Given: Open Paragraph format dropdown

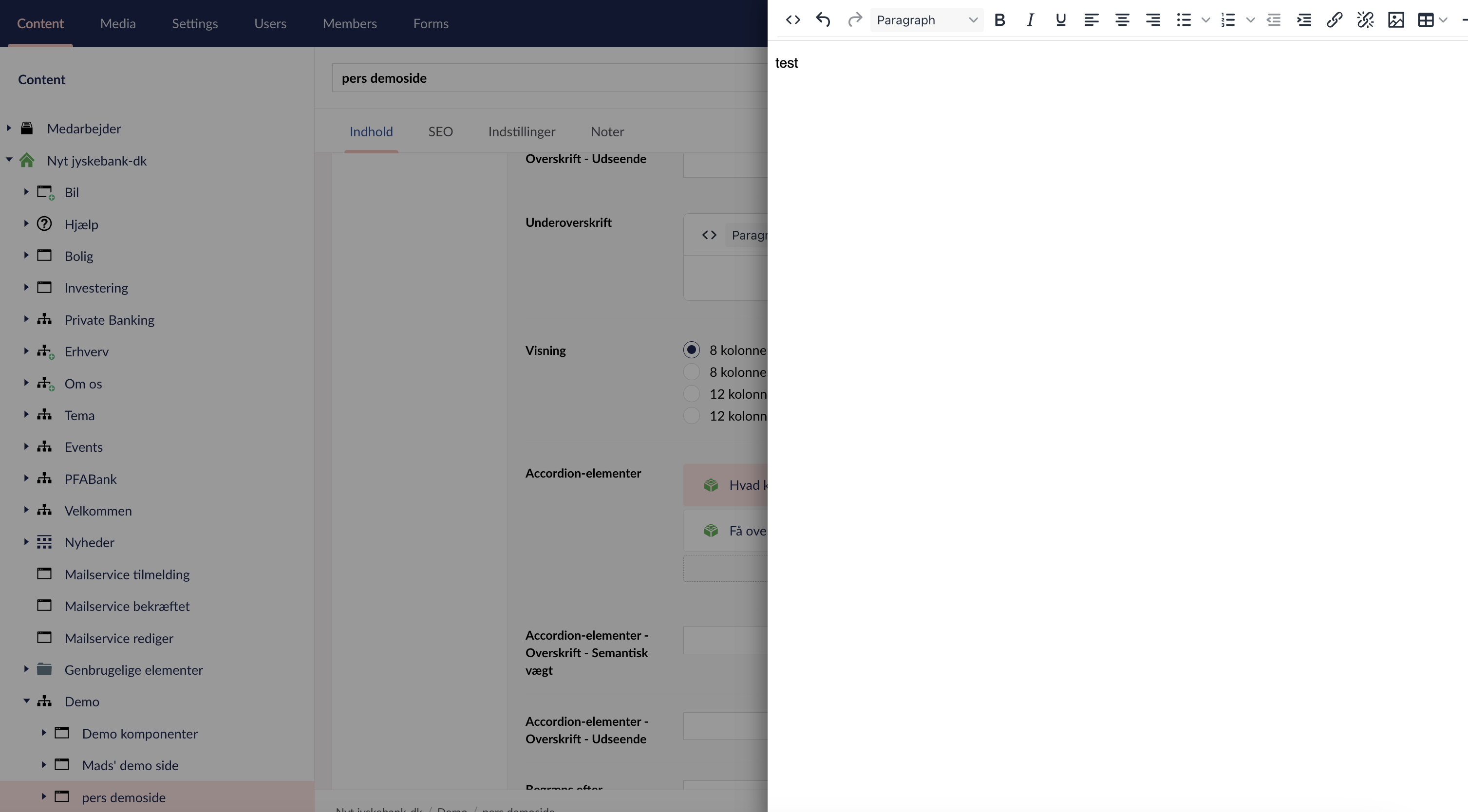Looking at the screenshot, I should click(926, 20).
